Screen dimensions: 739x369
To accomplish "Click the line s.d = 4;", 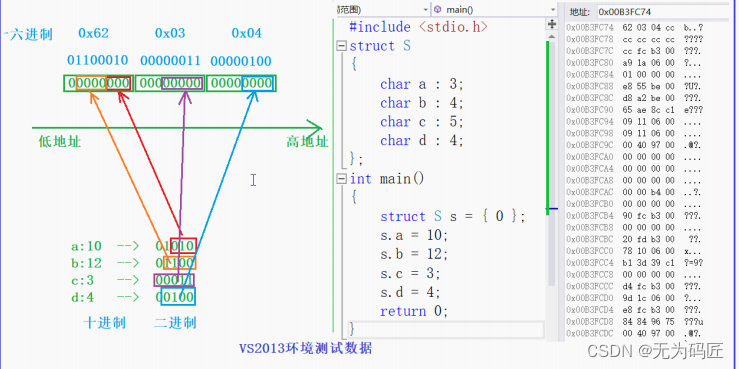I will [410, 292].
